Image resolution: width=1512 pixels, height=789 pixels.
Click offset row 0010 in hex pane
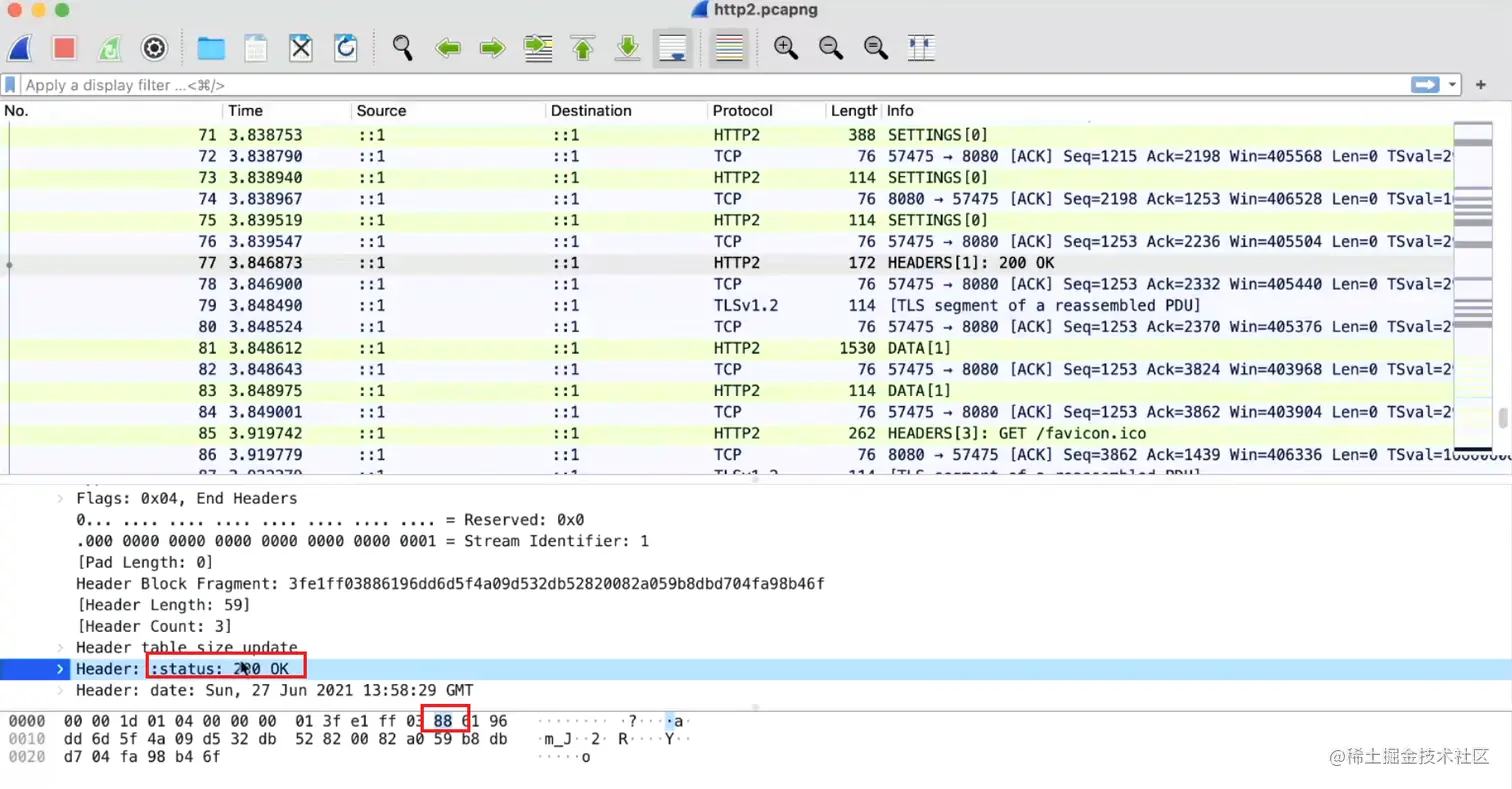pyautogui.click(x=25, y=739)
